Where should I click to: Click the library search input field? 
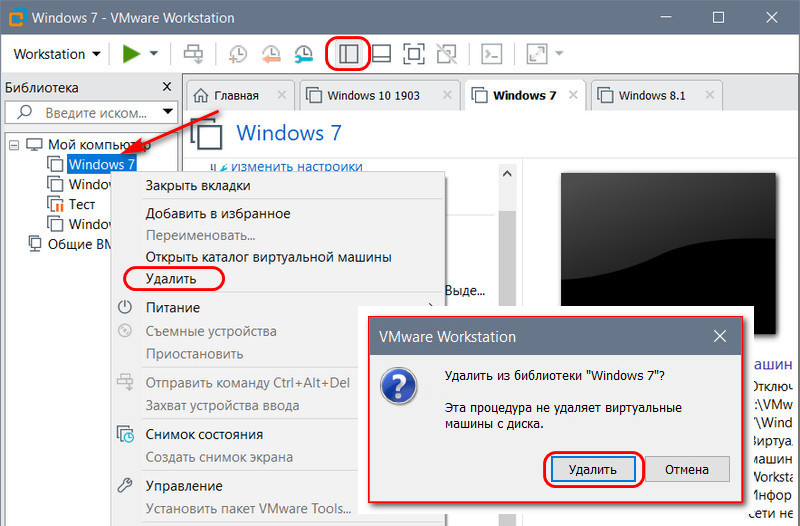(83, 113)
